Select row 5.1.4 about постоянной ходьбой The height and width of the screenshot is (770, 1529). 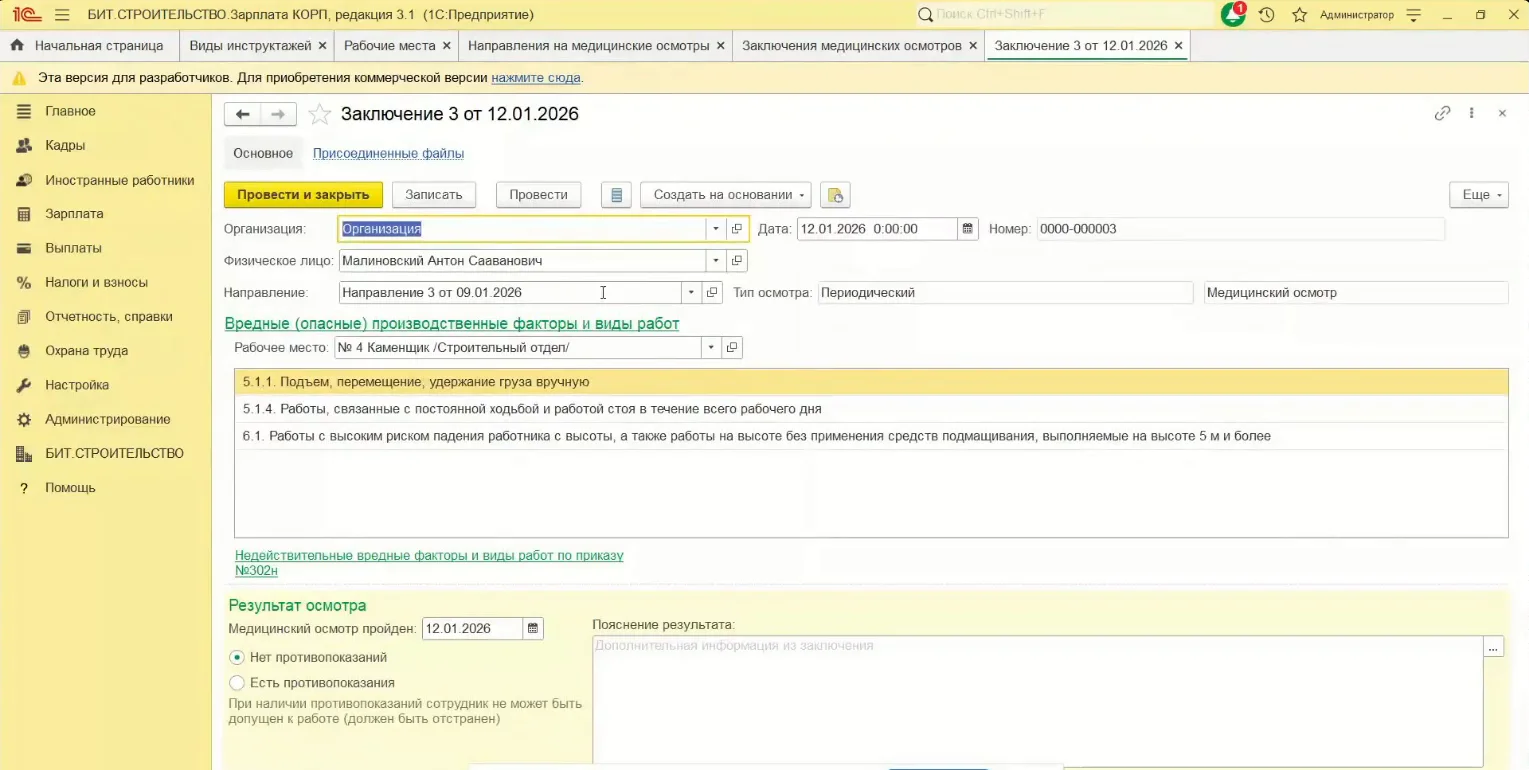(x=871, y=409)
